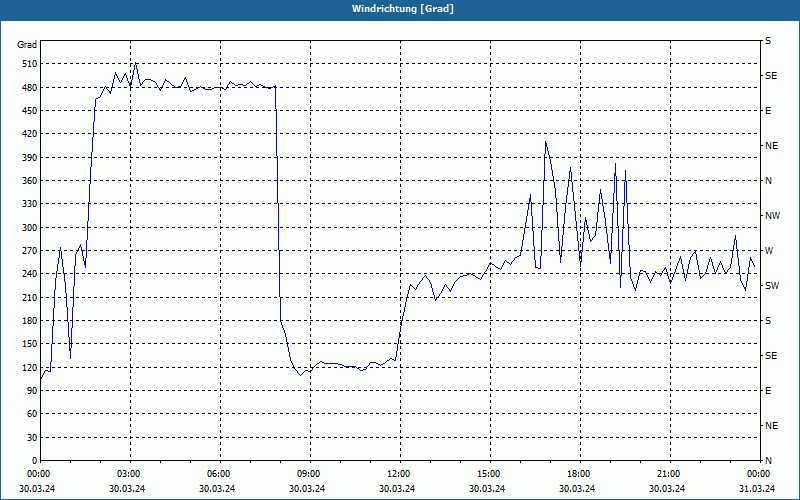Screen dimensions: 800x500
Task: Click the SW compass label
Action: click(772, 286)
